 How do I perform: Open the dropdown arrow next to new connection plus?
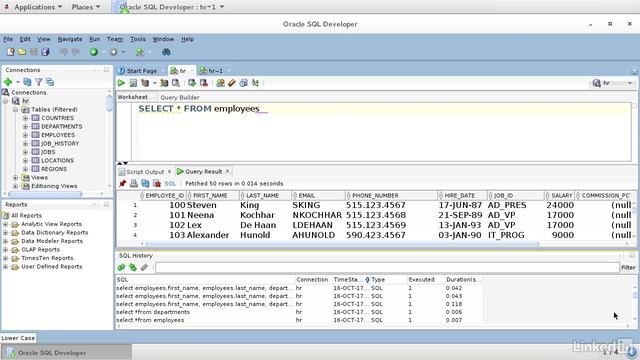[x=18, y=82]
